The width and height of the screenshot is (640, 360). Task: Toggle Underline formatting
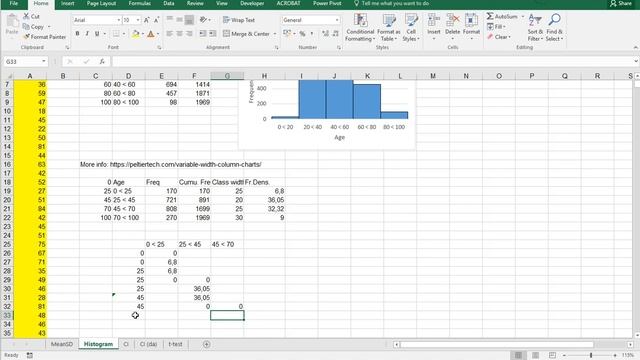click(97, 33)
